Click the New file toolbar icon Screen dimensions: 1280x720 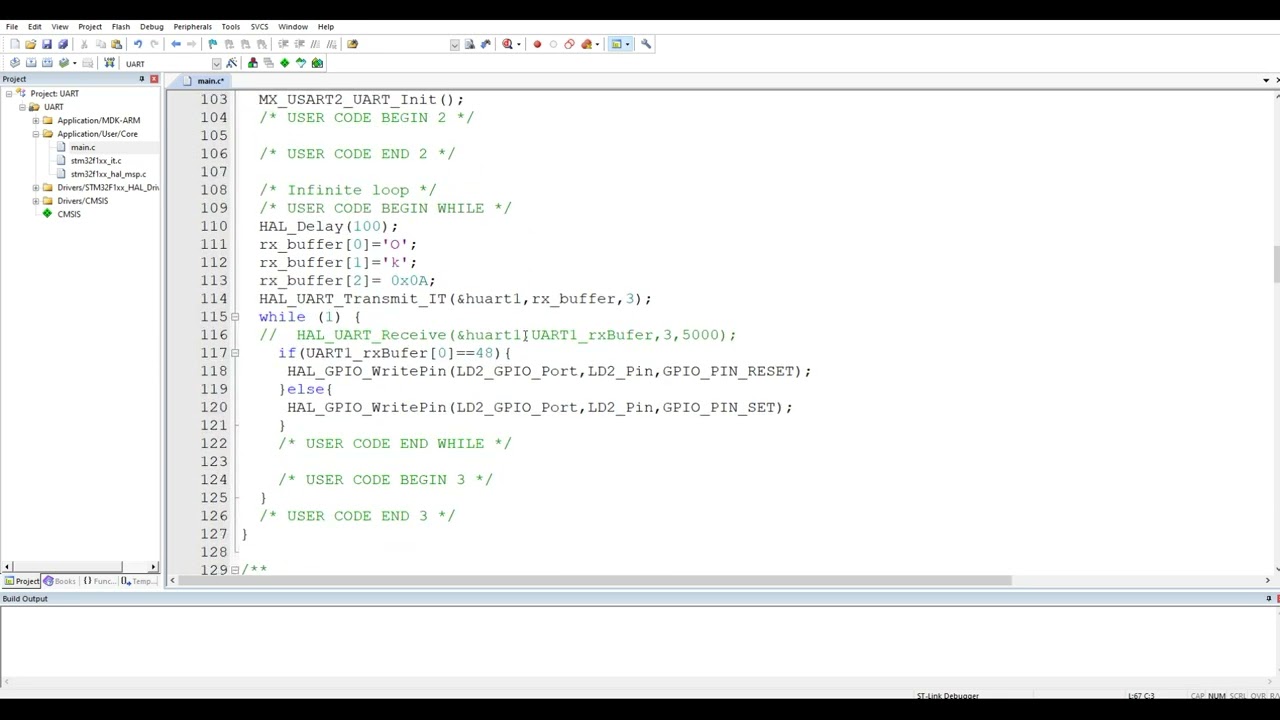click(x=14, y=44)
